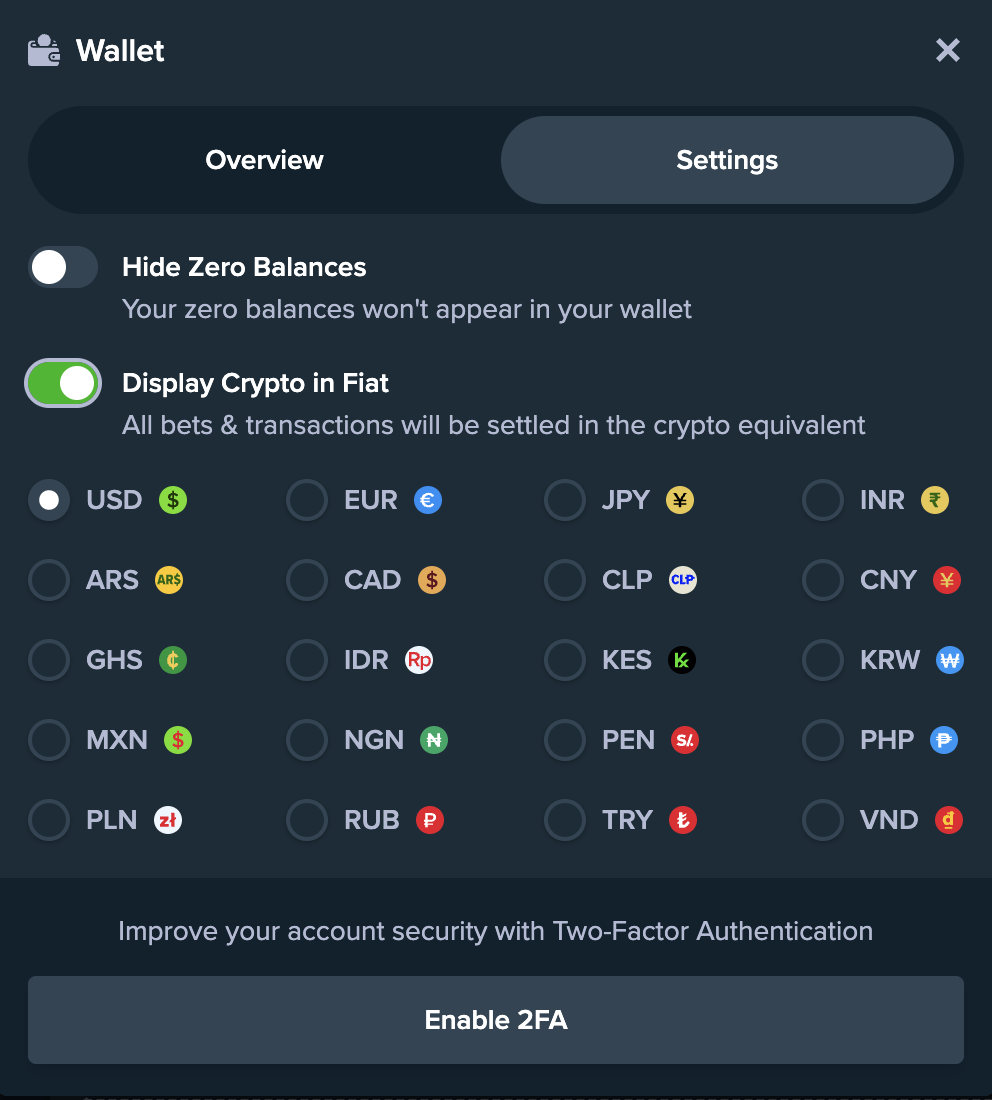Close the Wallet dialog
Image resolution: width=992 pixels, height=1100 pixels.
(x=947, y=50)
